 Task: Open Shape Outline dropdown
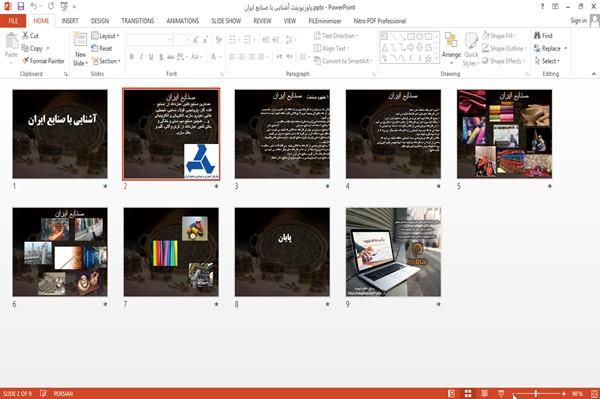pyautogui.click(x=504, y=48)
